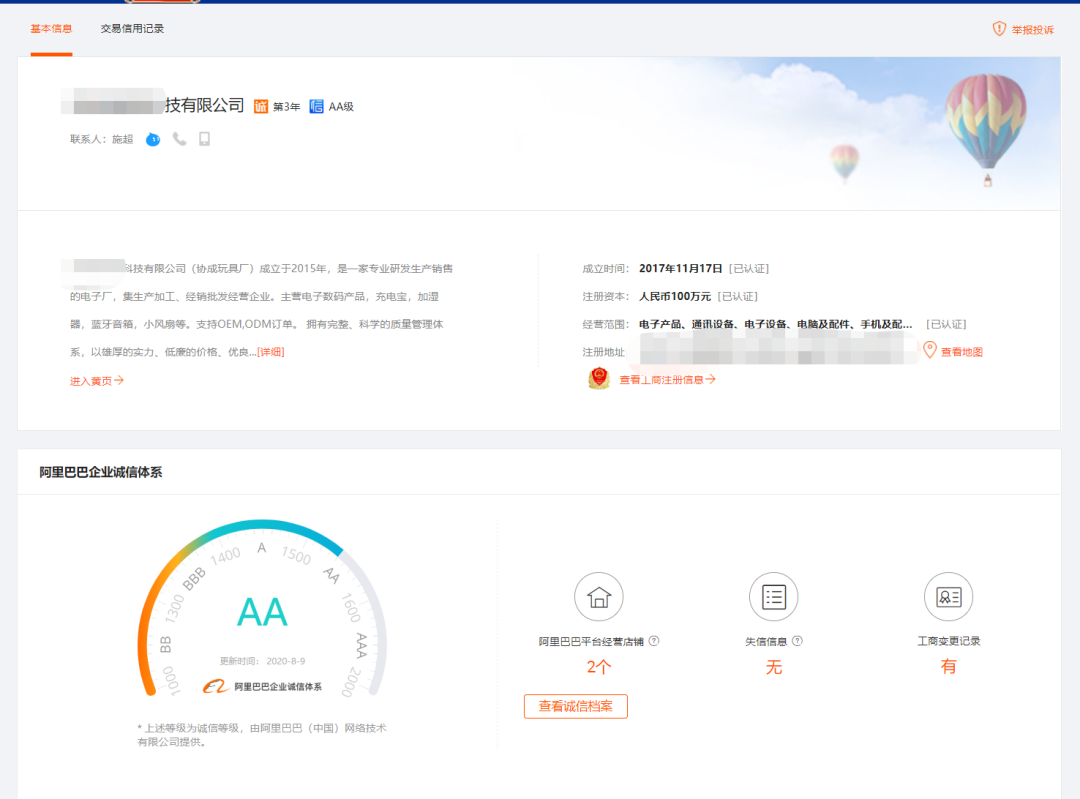Click the phone handset contact icon
This screenshot has width=1080, height=799.
click(179, 139)
